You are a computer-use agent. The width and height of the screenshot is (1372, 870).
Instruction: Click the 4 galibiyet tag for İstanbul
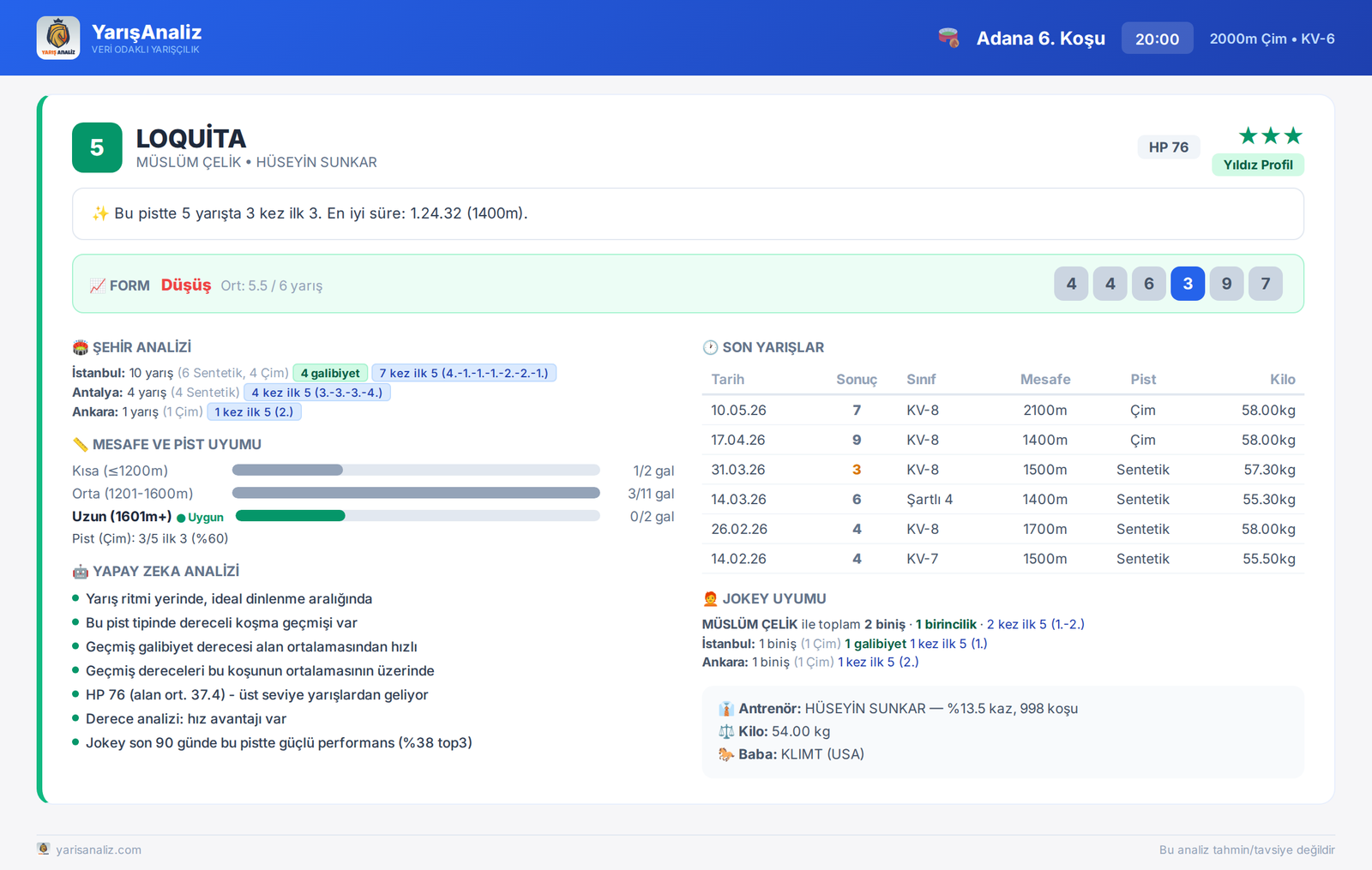tap(330, 373)
